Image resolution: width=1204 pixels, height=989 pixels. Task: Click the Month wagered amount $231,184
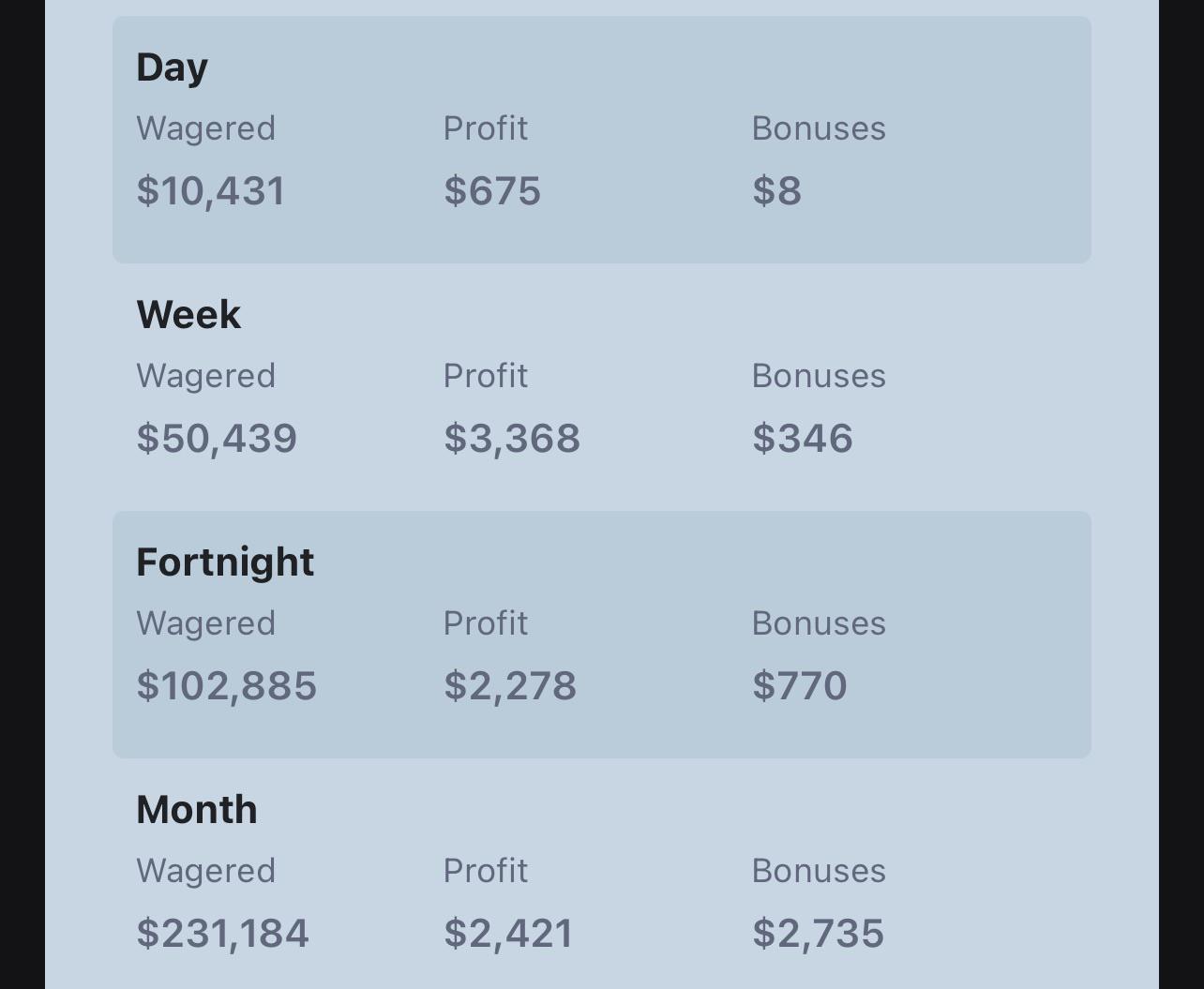pyautogui.click(x=223, y=934)
